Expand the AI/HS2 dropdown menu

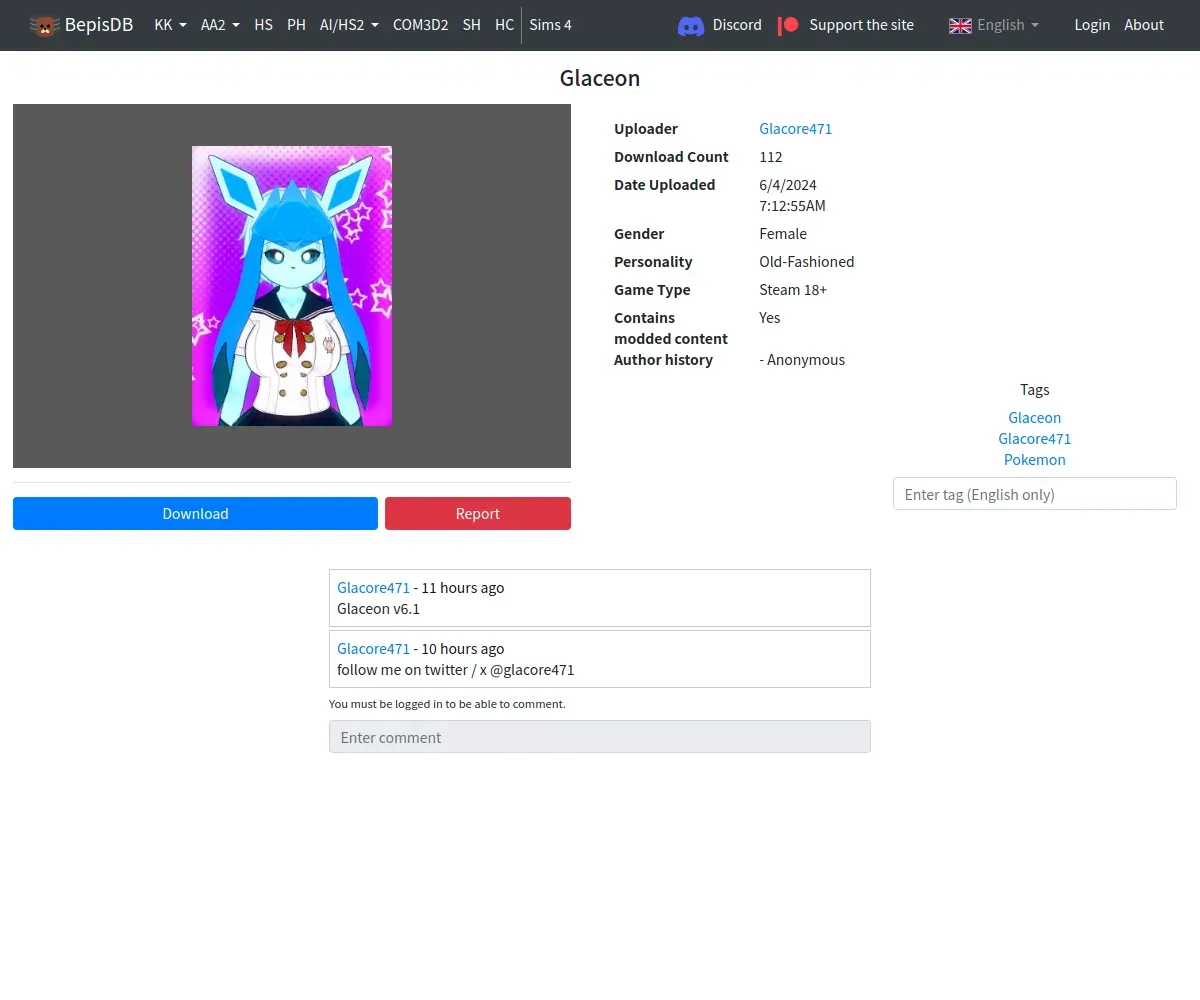tap(349, 25)
